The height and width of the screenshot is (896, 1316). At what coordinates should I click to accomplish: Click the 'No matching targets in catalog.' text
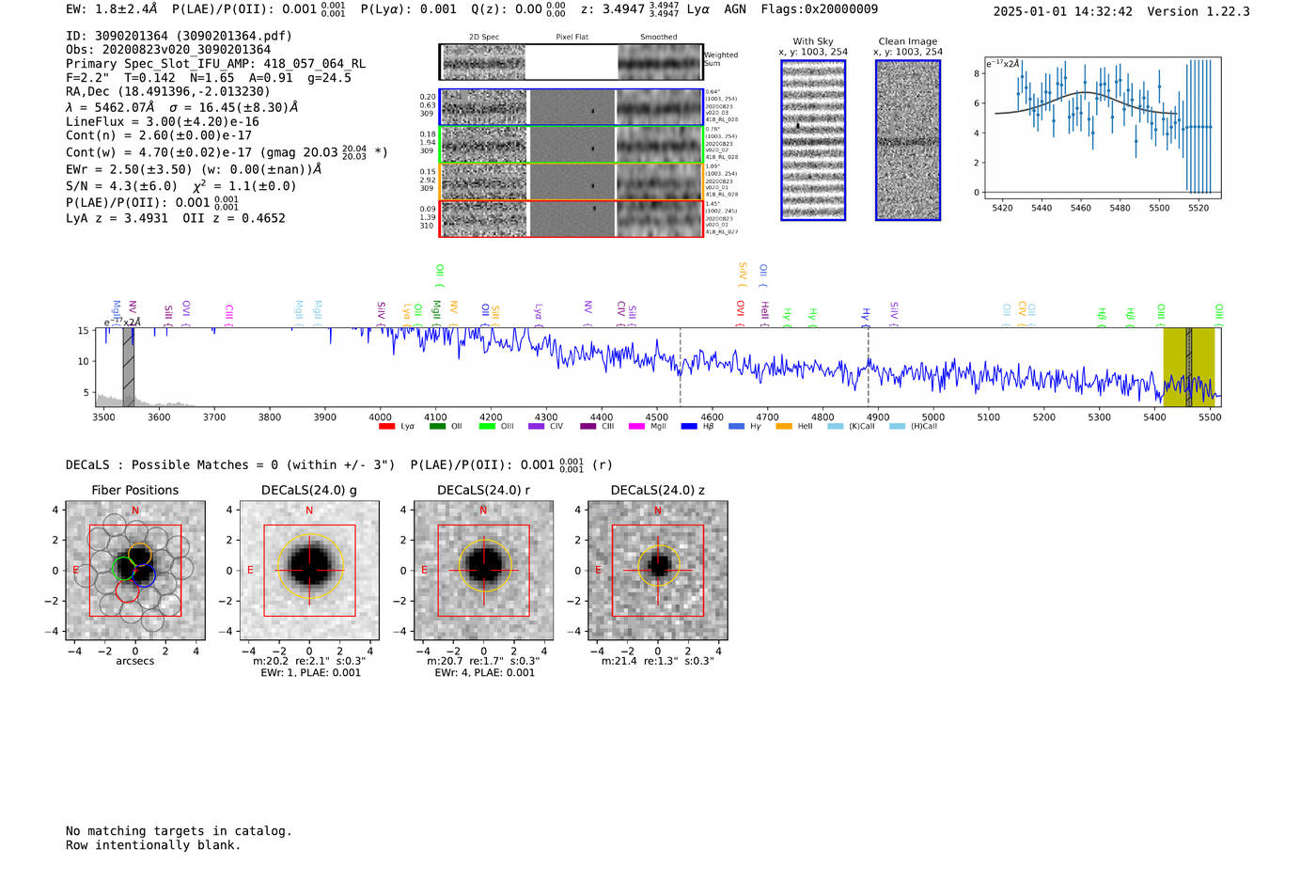(x=179, y=831)
